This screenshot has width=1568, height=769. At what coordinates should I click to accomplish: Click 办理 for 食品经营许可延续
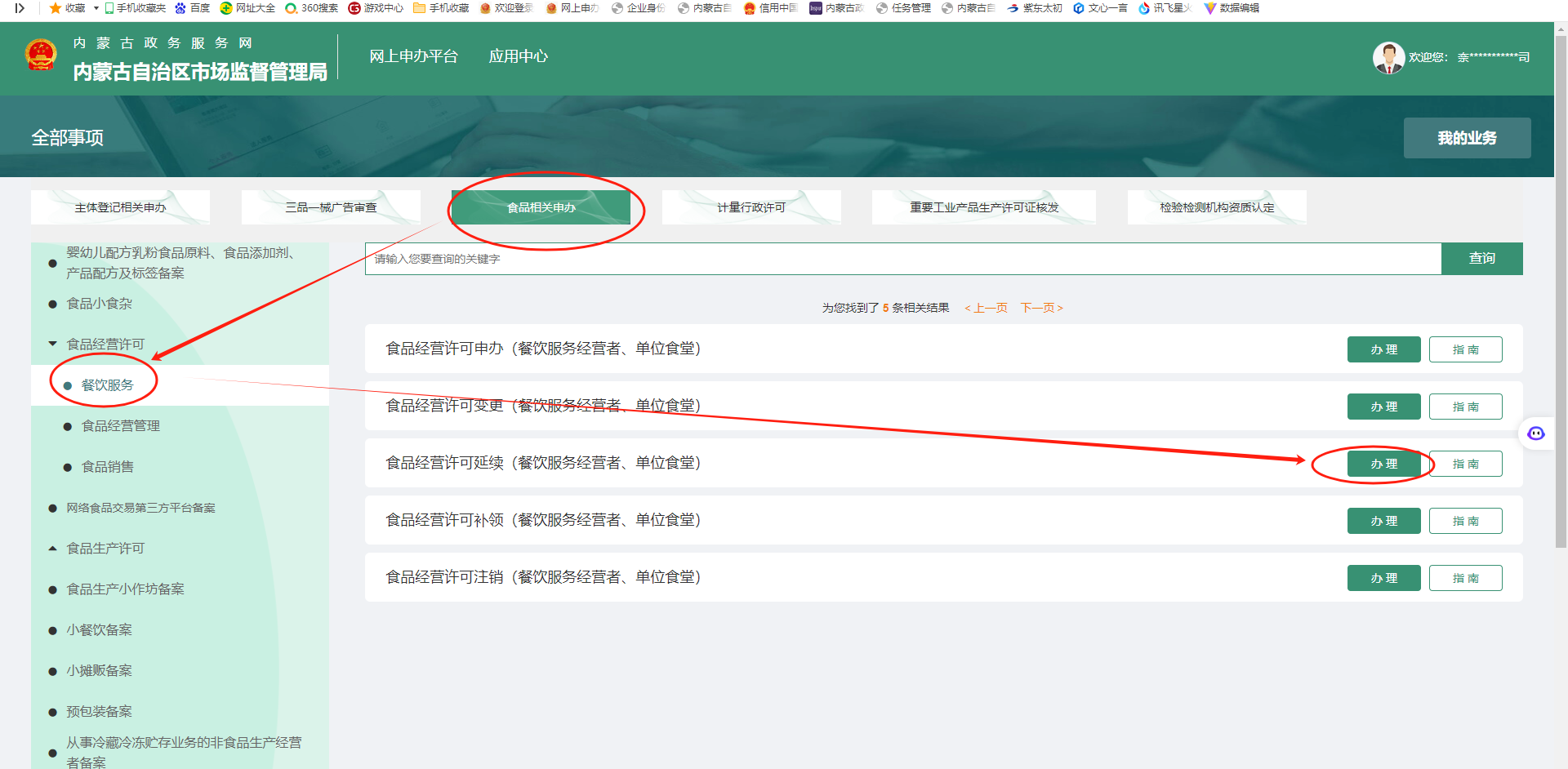[1383, 464]
